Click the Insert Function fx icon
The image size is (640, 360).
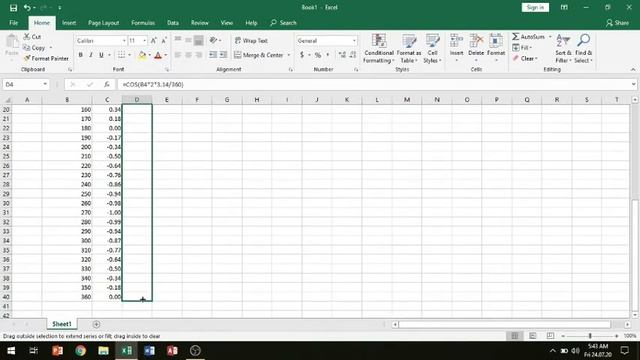pyautogui.click(x=107, y=84)
